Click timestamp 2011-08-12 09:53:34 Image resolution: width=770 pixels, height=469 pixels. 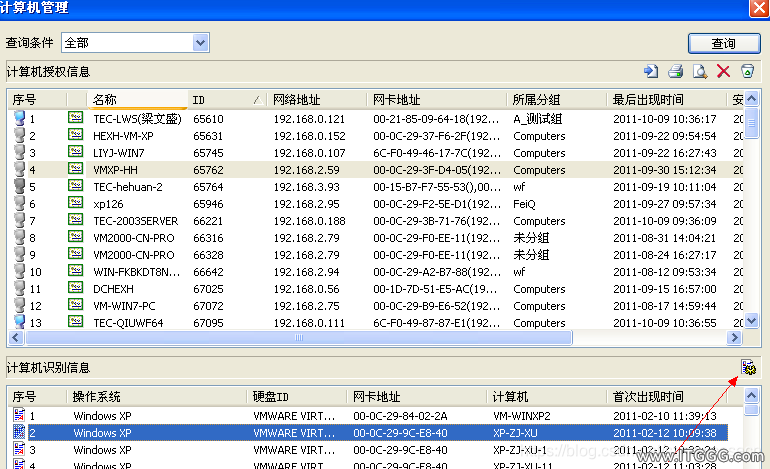pyautogui.click(x=664, y=272)
